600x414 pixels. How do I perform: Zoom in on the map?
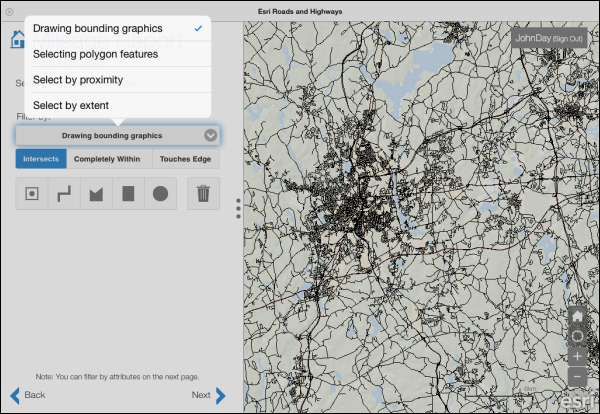577,356
